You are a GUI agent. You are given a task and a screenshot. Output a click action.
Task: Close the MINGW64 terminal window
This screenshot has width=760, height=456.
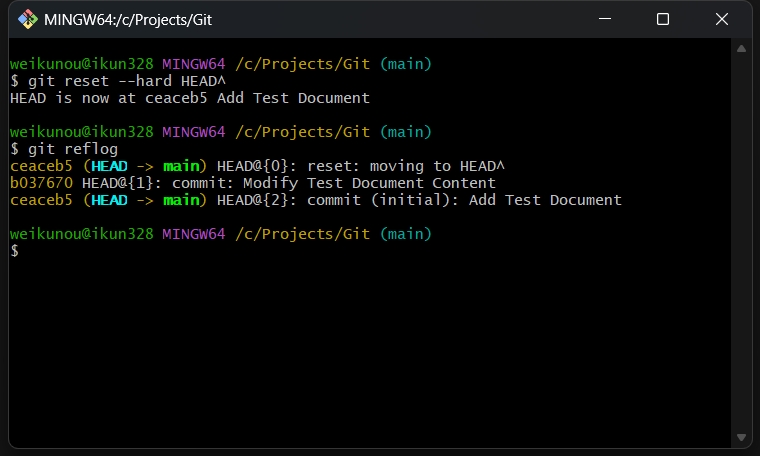pos(722,19)
